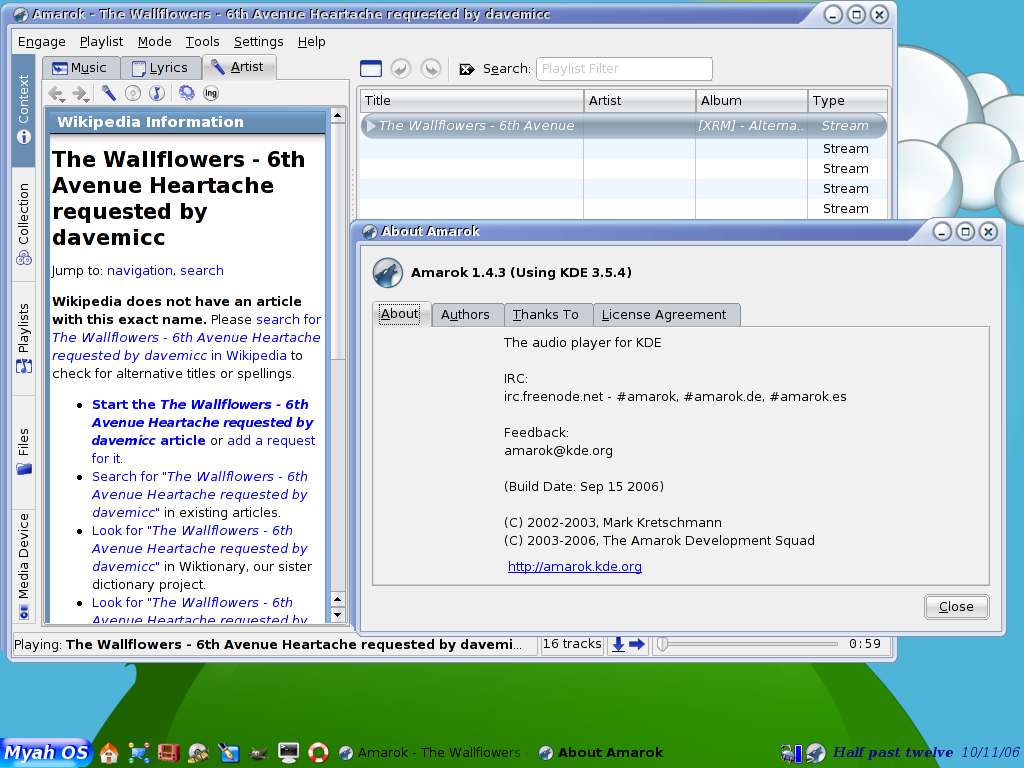Click the 0:59 elapsed time display
The width and height of the screenshot is (1024, 768).
tap(865, 644)
